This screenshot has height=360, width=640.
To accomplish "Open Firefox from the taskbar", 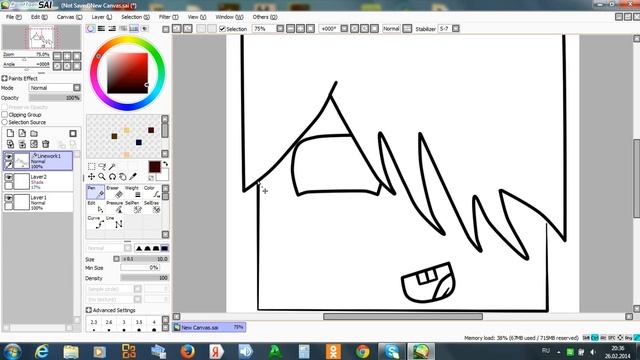I will point(188,351).
